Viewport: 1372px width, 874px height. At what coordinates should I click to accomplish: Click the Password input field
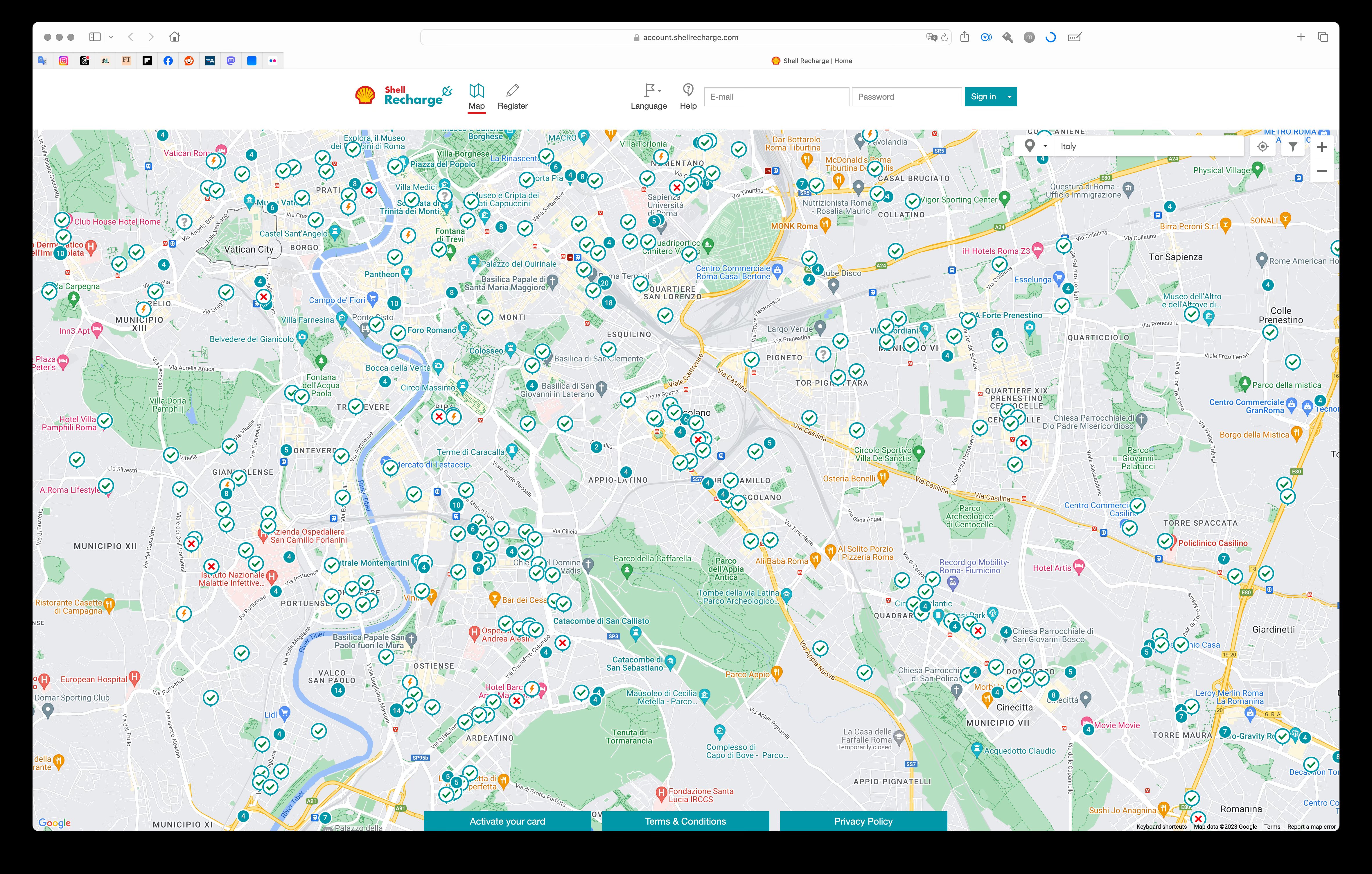tap(906, 97)
